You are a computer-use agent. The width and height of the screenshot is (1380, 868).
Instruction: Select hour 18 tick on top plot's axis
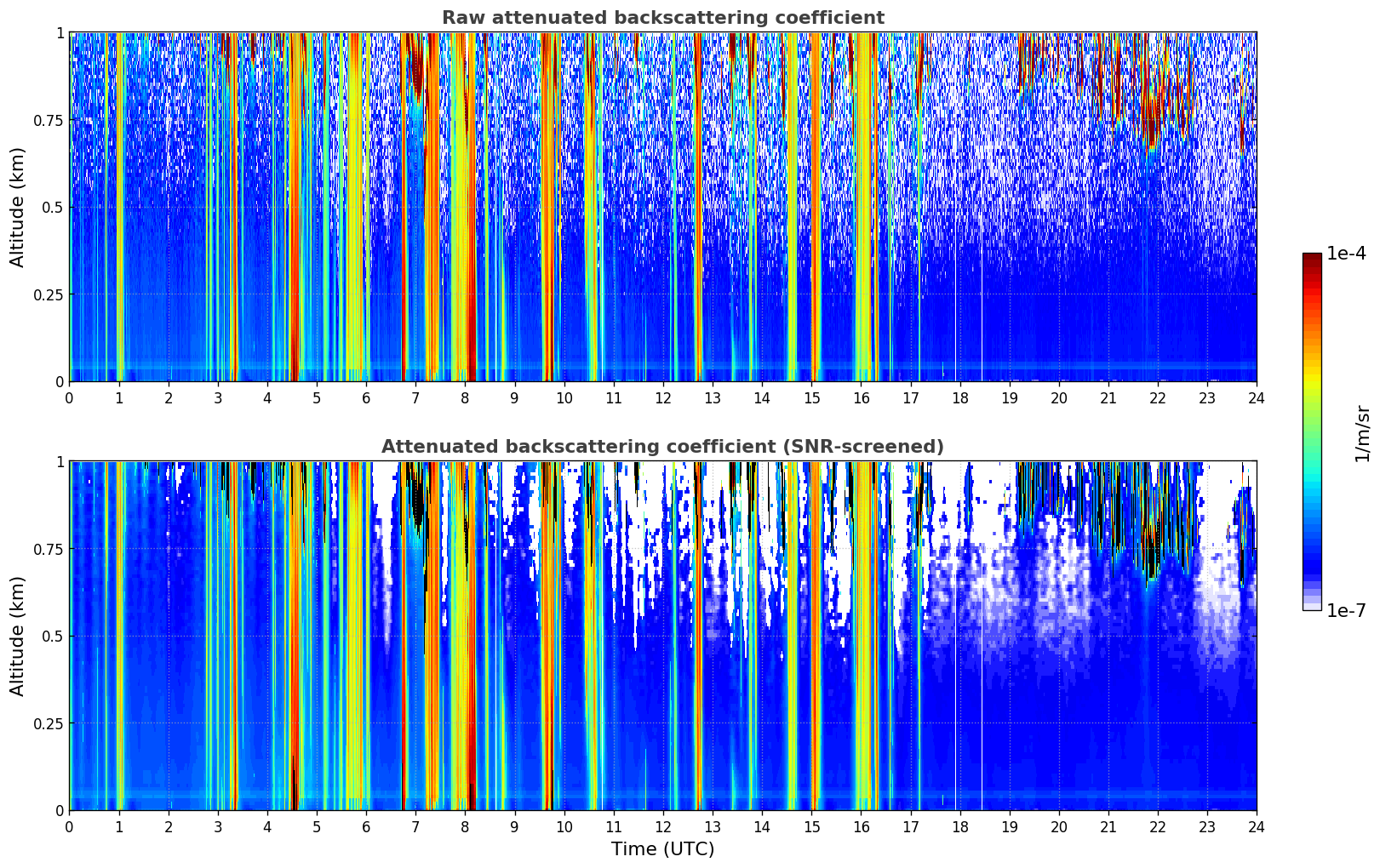coord(959,398)
